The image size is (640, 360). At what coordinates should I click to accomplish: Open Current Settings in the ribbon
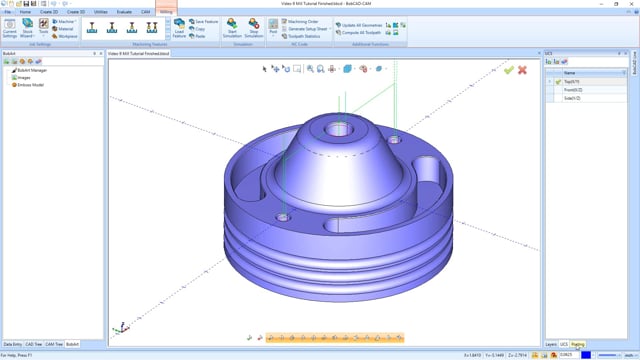pos(9,28)
